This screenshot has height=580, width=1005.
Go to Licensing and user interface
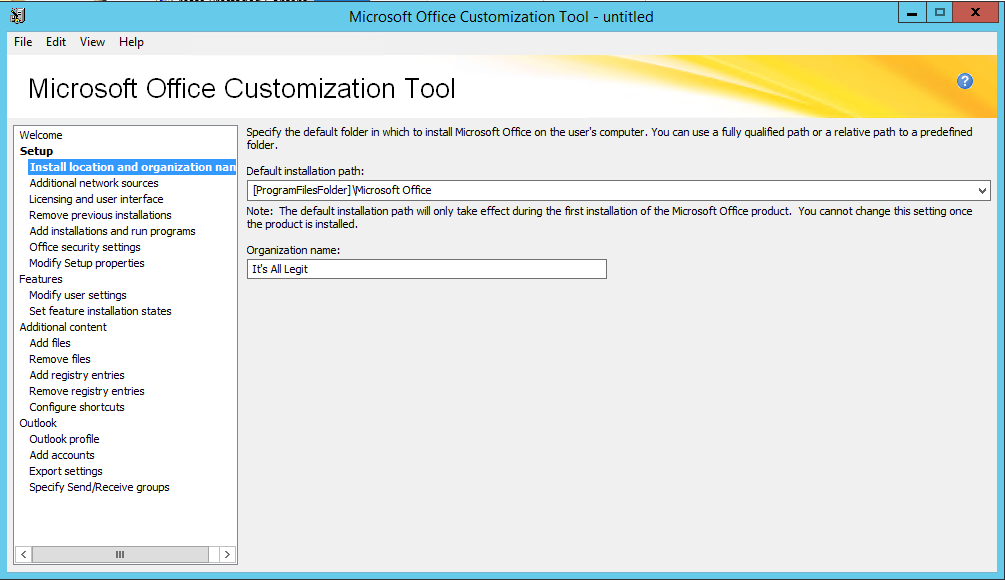pyautogui.click(x=96, y=199)
